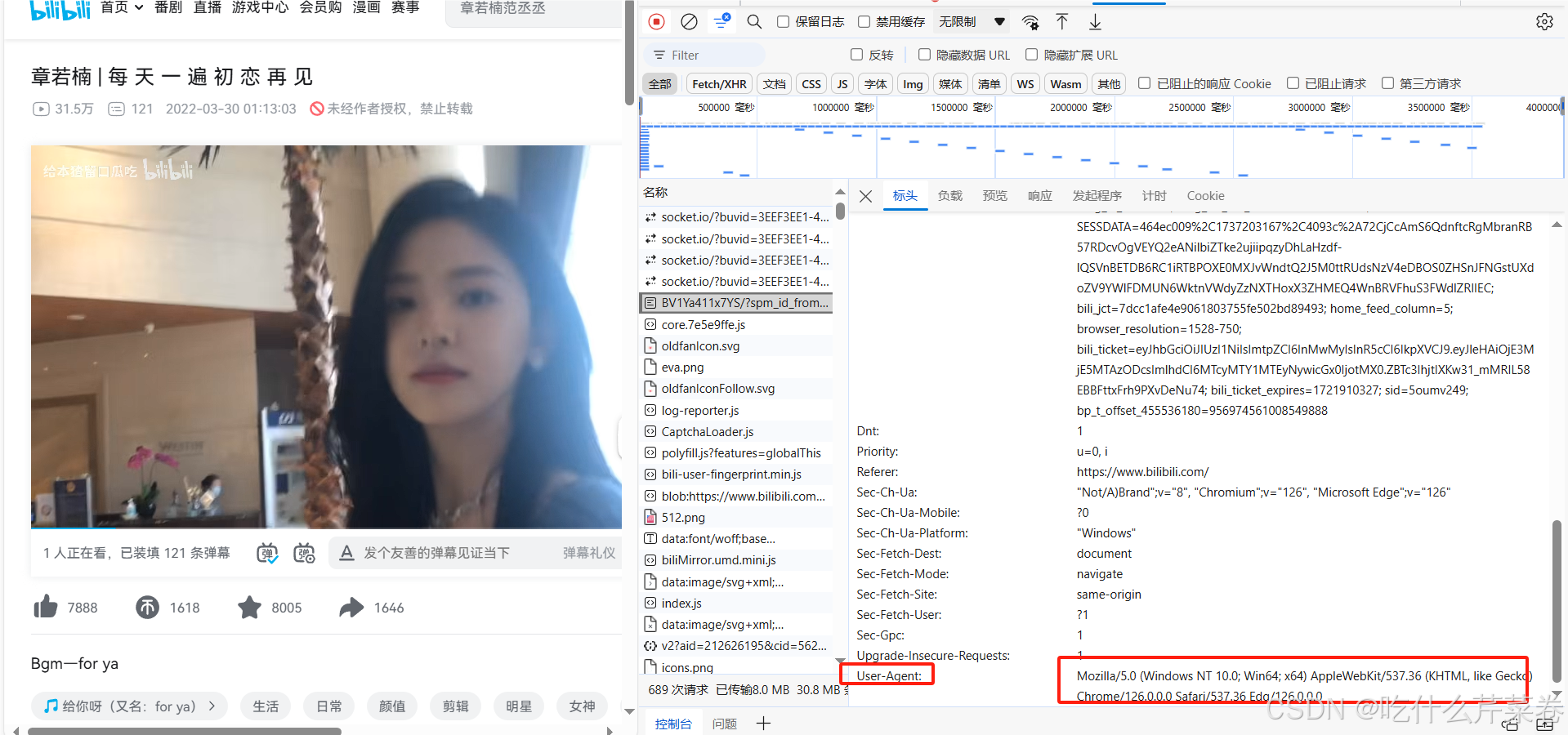Import HAR file upload arrow

coord(1061,22)
